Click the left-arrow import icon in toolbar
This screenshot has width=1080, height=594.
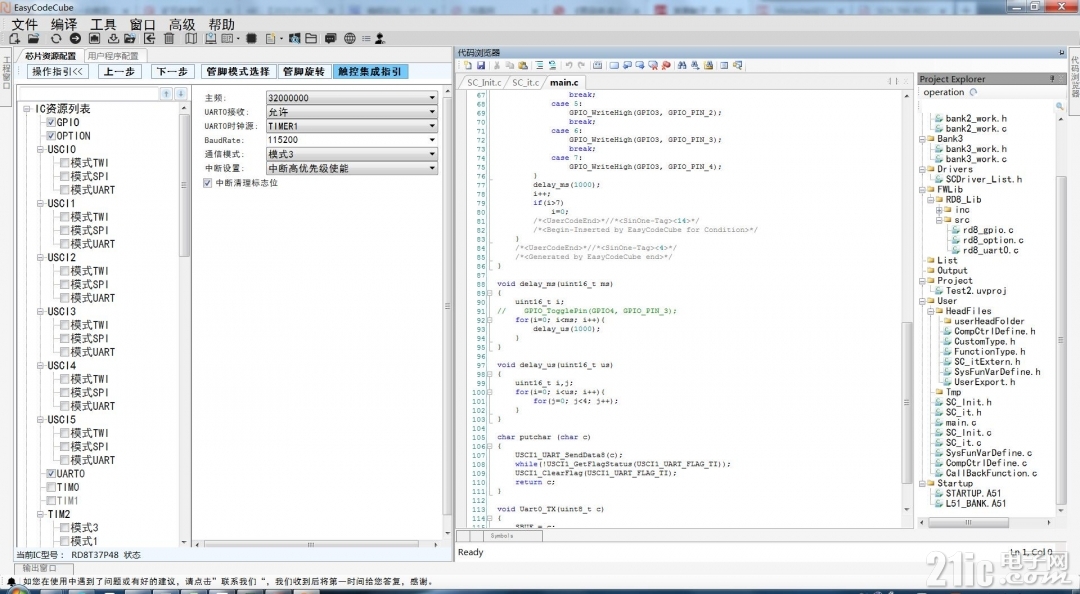coord(149,39)
